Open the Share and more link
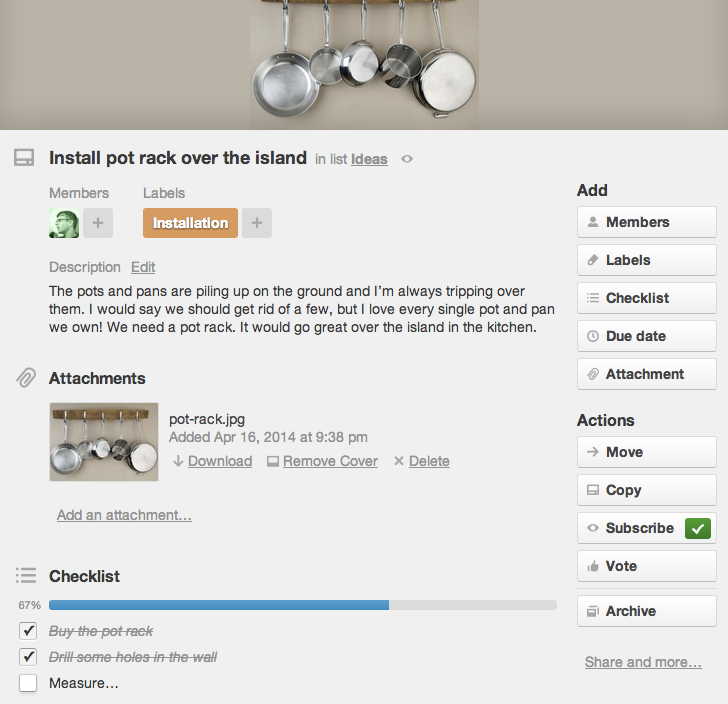This screenshot has height=704, width=728. point(643,662)
